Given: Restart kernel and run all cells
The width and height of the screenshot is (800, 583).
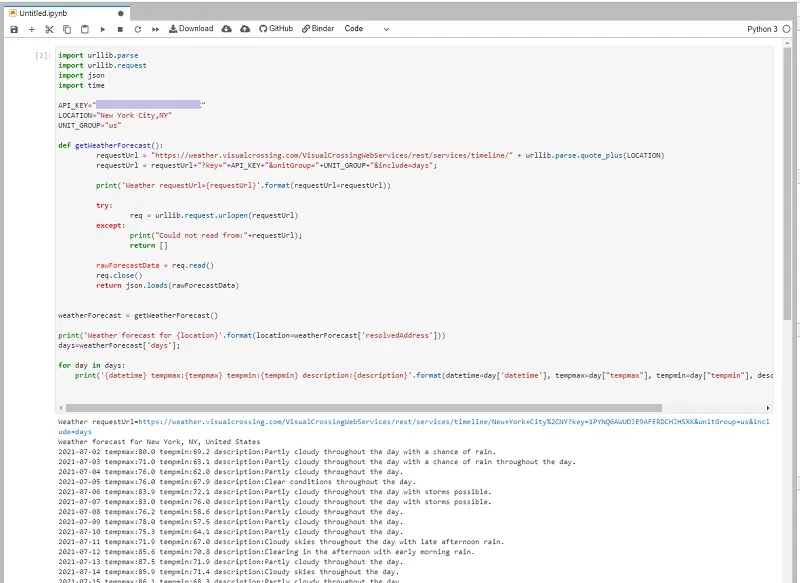Looking at the screenshot, I should click(x=155, y=29).
